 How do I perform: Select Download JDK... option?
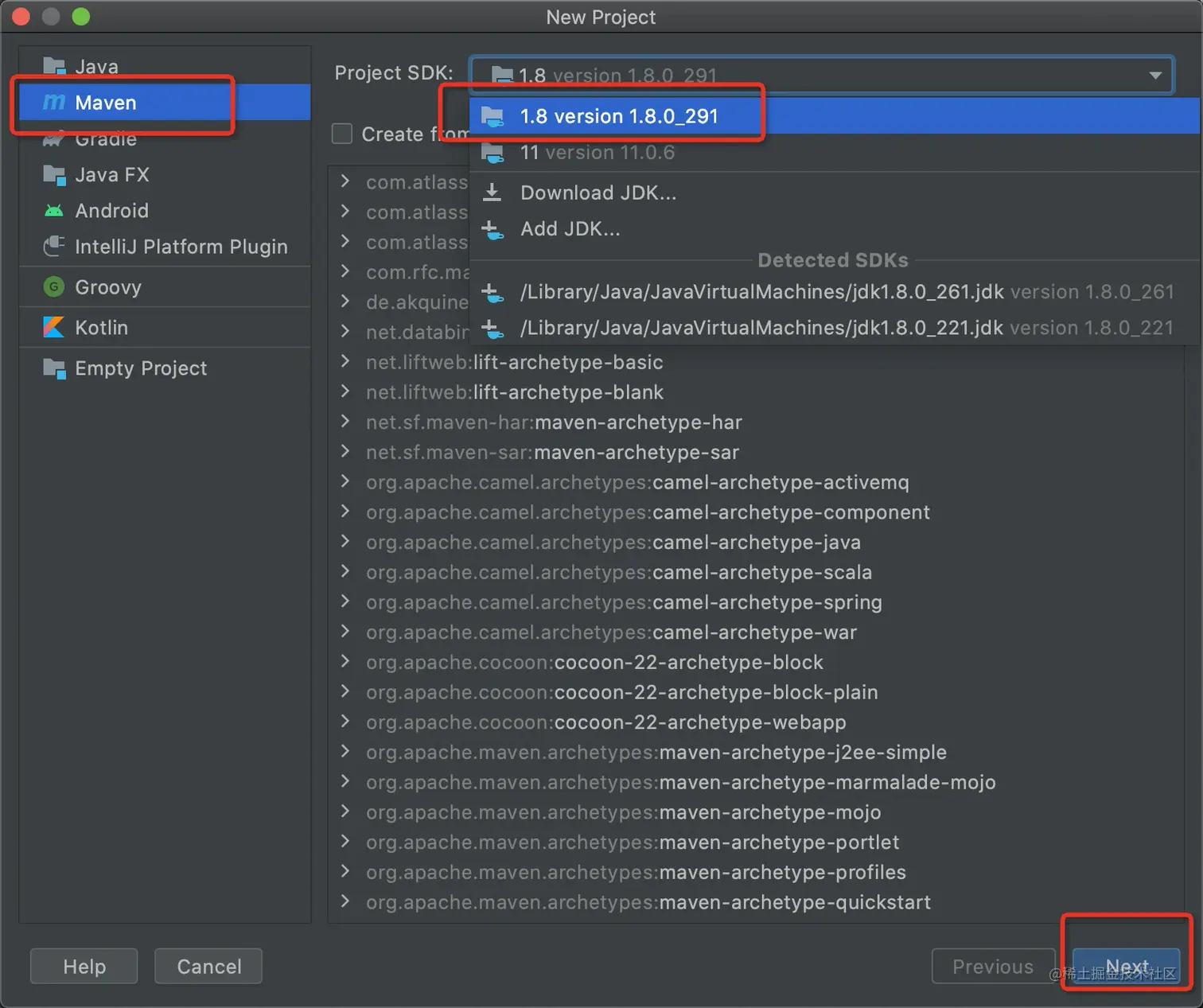pos(835,193)
